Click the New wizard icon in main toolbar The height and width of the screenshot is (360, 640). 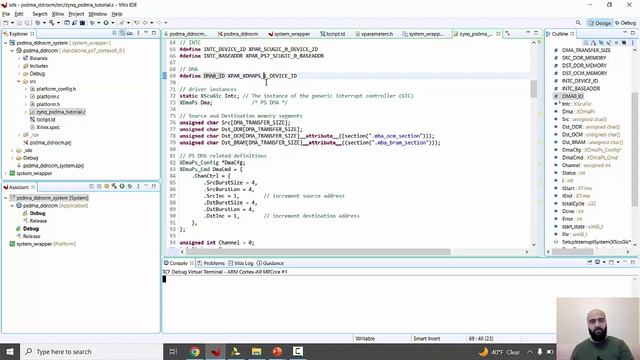(x=6, y=23)
